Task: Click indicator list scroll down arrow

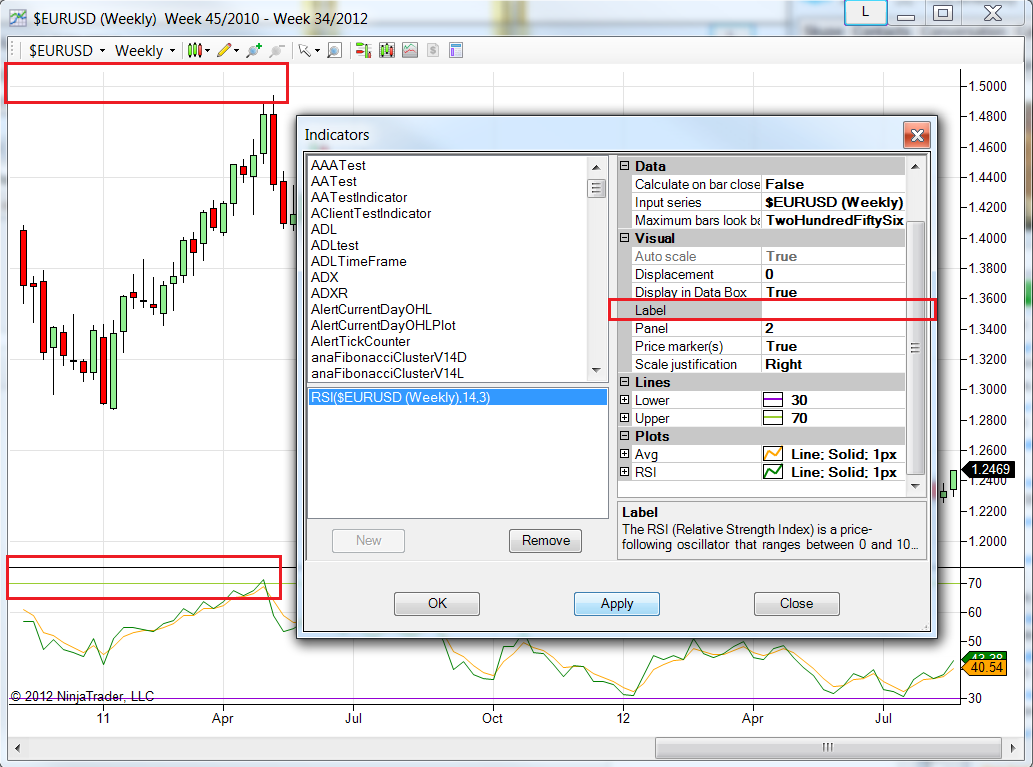Action: (x=596, y=370)
